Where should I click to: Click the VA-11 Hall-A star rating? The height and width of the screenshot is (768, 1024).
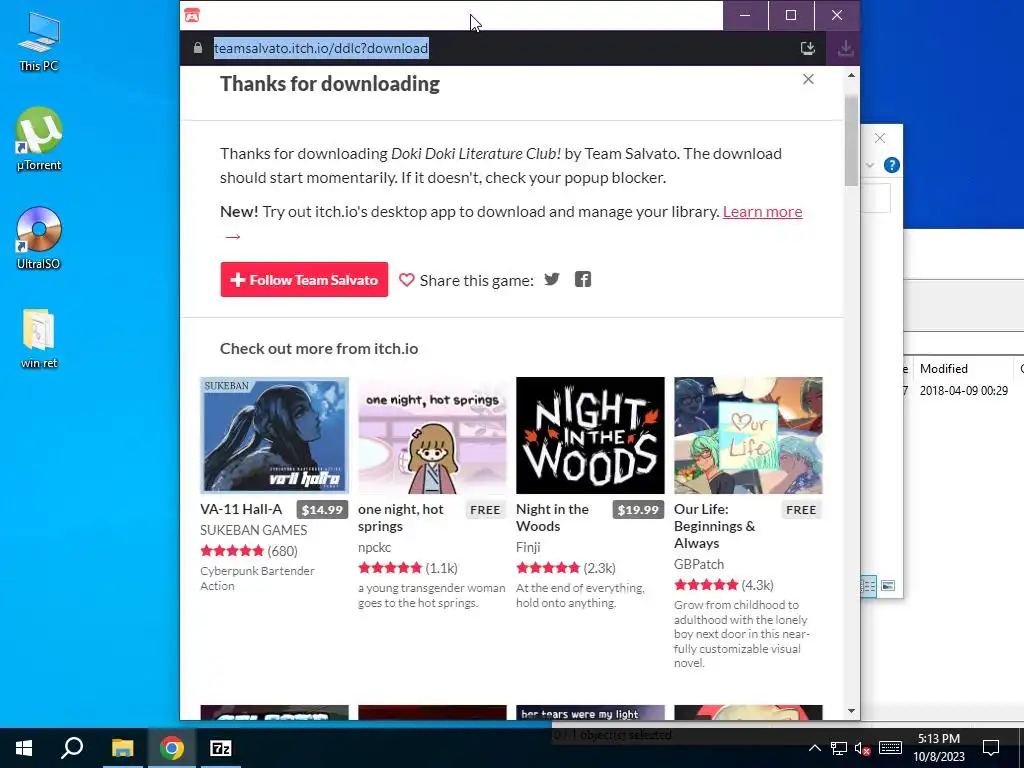point(232,551)
